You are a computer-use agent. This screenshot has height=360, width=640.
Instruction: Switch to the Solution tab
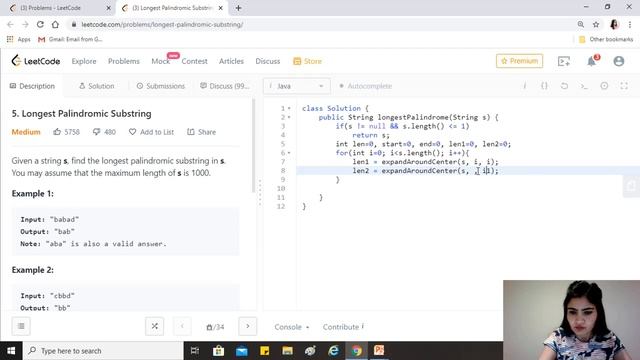97,86
